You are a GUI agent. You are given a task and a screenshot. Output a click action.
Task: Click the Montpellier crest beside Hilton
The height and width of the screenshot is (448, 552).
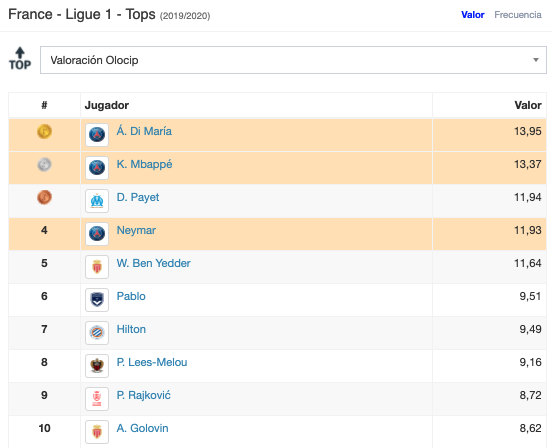point(97,333)
